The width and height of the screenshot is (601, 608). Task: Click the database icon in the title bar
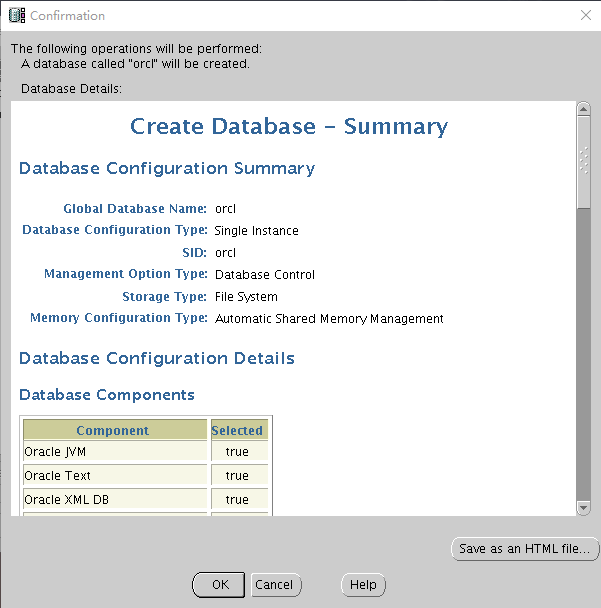click(x=17, y=16)
